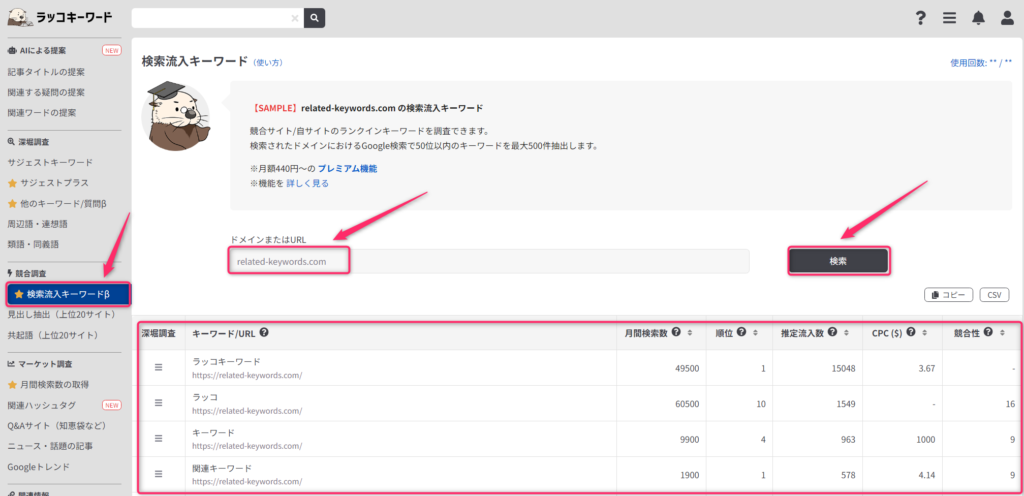Click the help icon beside 推定流入数 header
This screenshot has height=496, width=1024.
click(x=832, y=332)
